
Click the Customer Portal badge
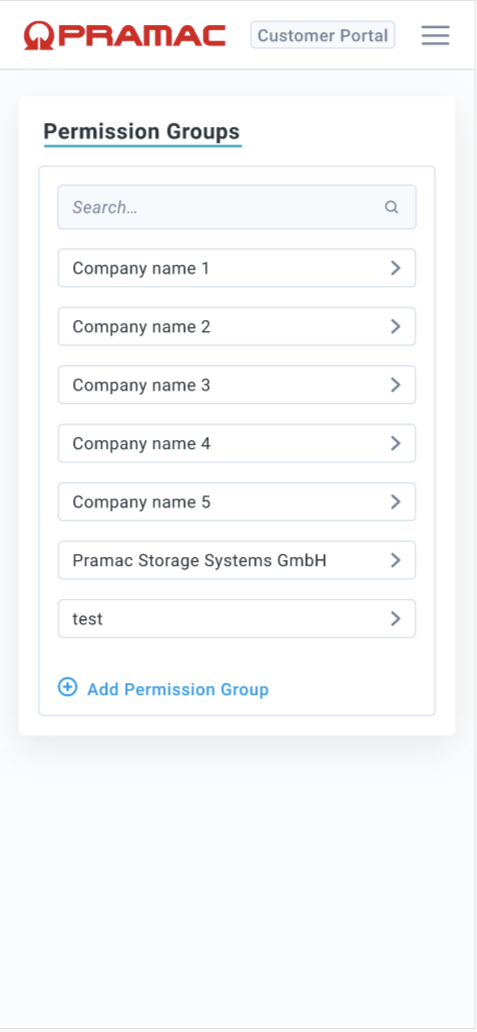point(322,35)
